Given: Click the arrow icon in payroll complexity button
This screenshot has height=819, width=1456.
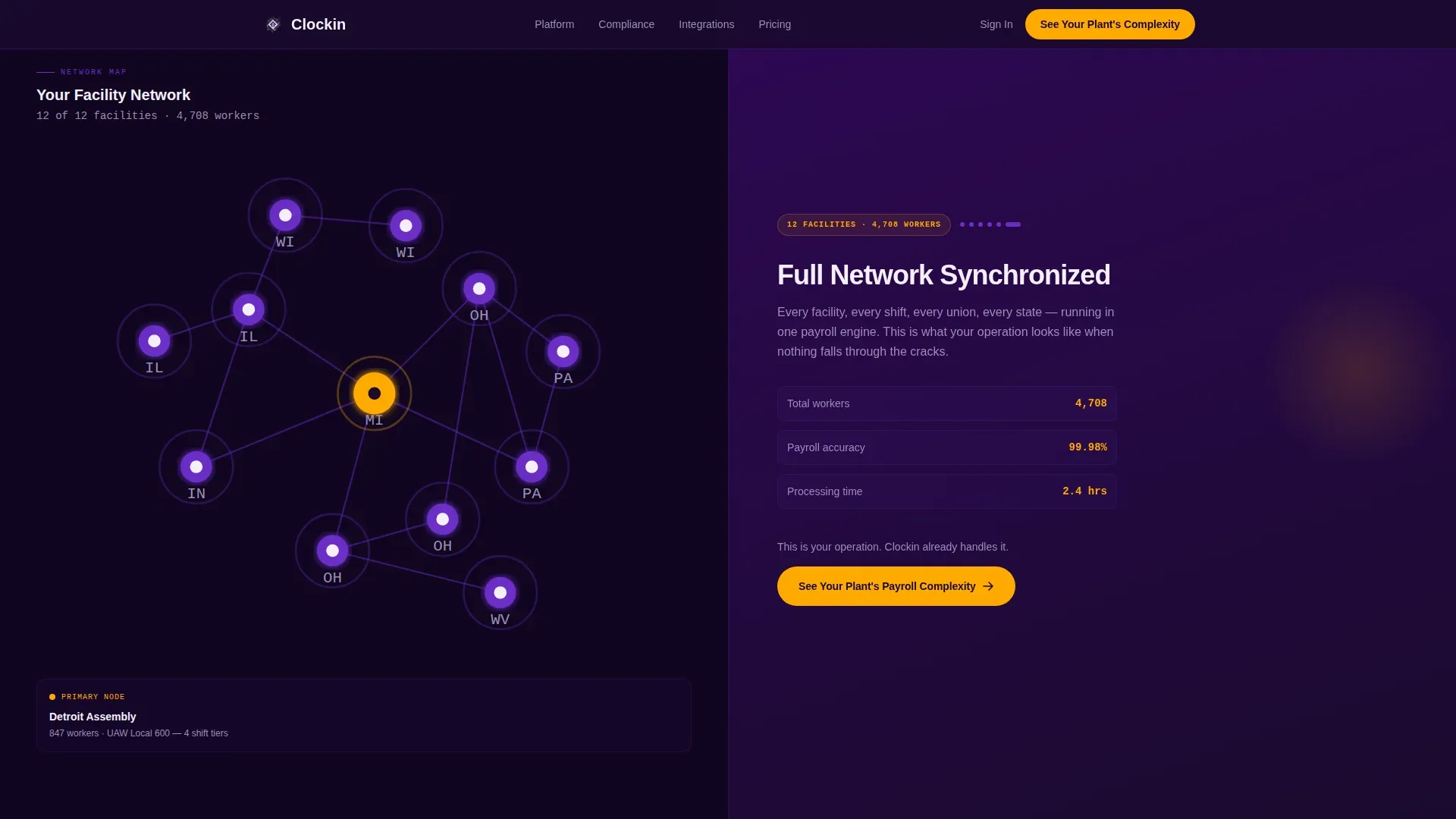Looking at the screenshot, I should (988, 586).
